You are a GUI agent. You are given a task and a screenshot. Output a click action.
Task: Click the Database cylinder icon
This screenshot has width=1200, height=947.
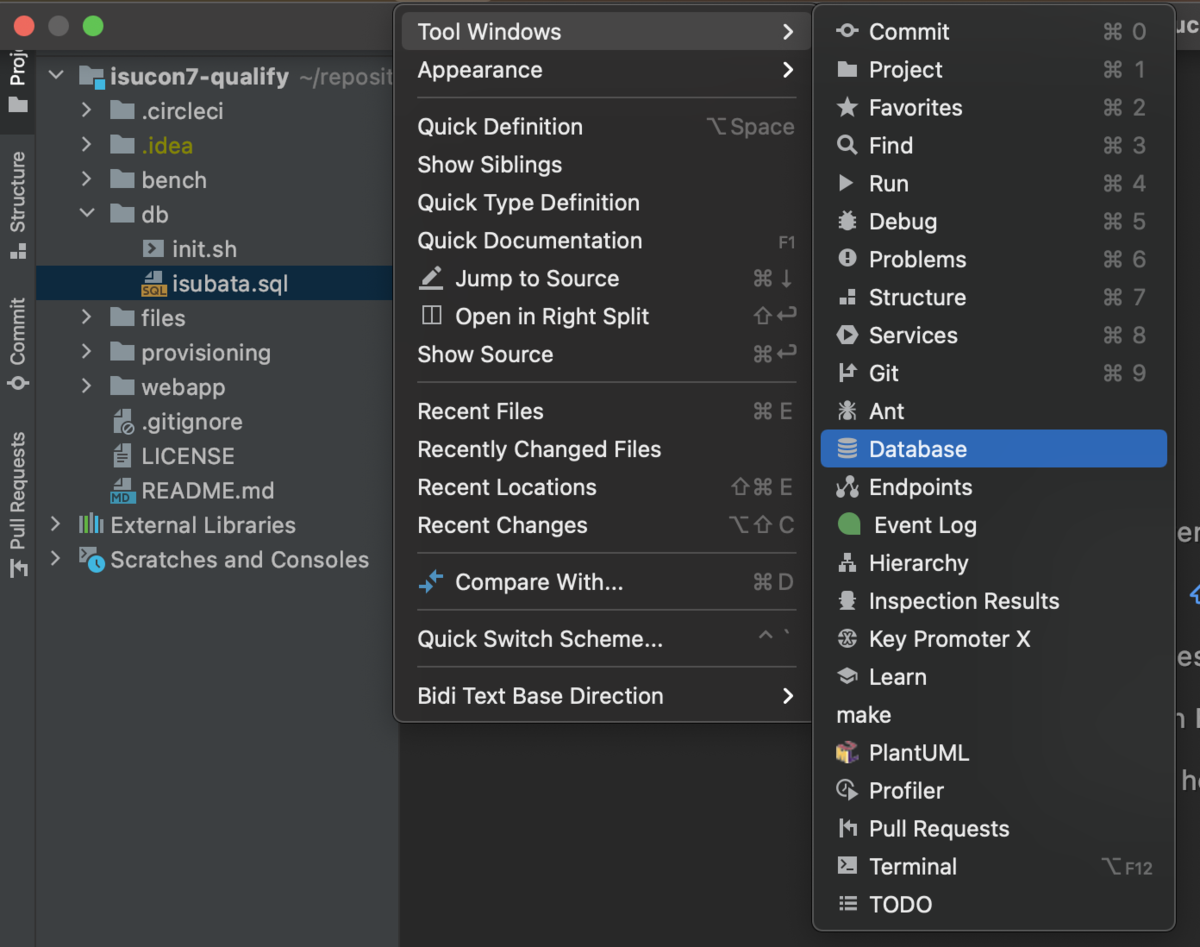847,449
